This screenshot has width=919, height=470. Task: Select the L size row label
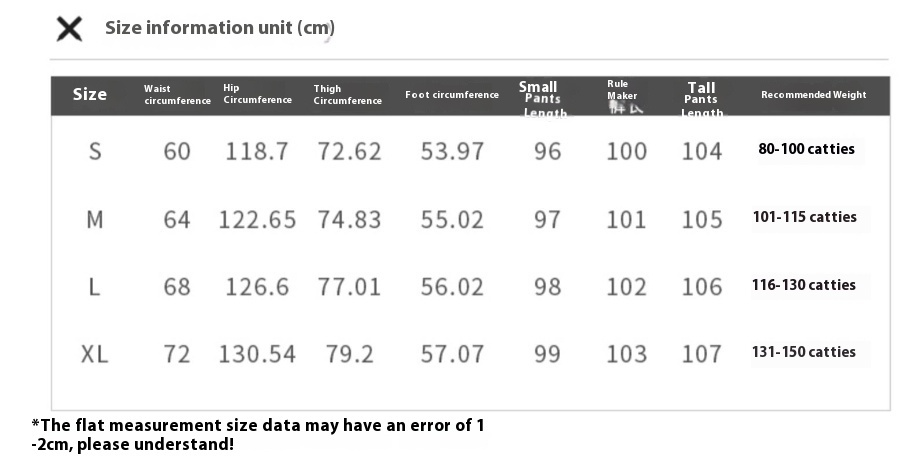[x=95, y=287]
